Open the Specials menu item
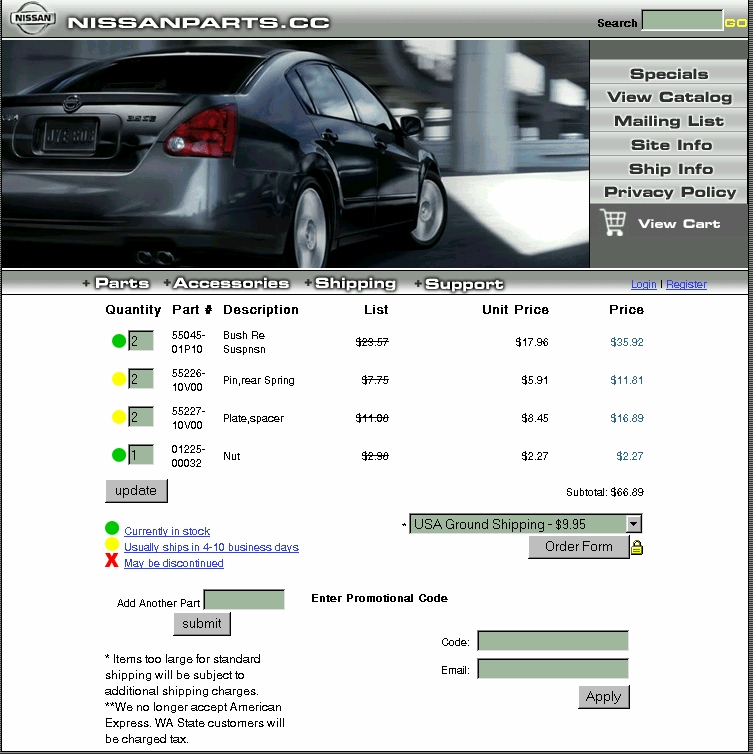This screenshot has height=754, width=753. [x=668, y=74]
